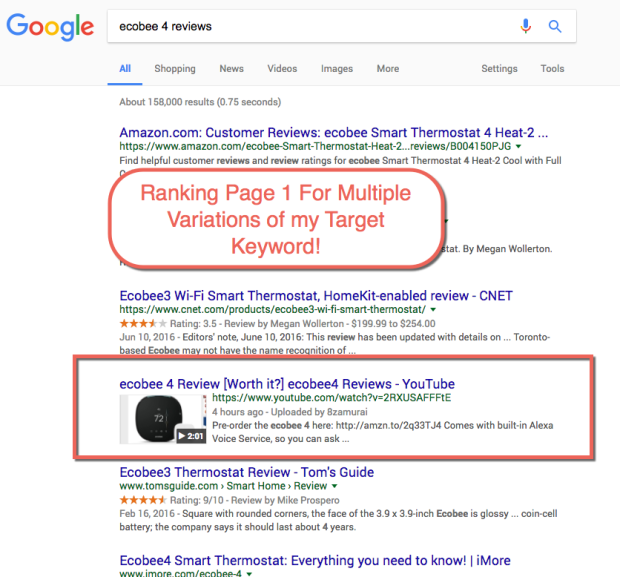620x577 pixels.
Task: Click the ecobee thermostat video thumbnail
Action: click(163, 419)
